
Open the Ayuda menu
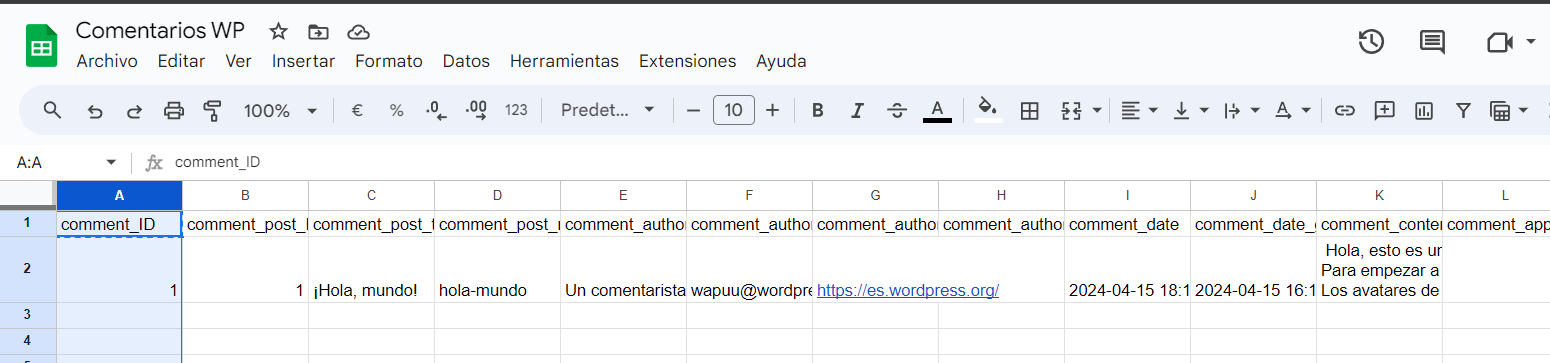tap(781, 61)
